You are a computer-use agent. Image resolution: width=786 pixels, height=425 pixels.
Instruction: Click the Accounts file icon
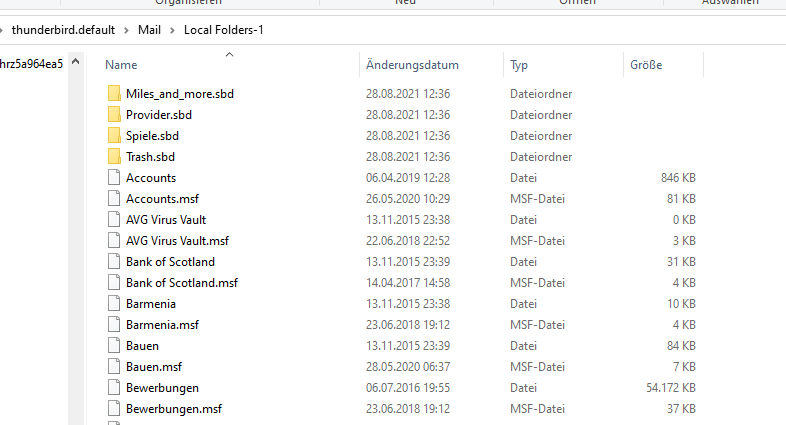pos(114,178)
